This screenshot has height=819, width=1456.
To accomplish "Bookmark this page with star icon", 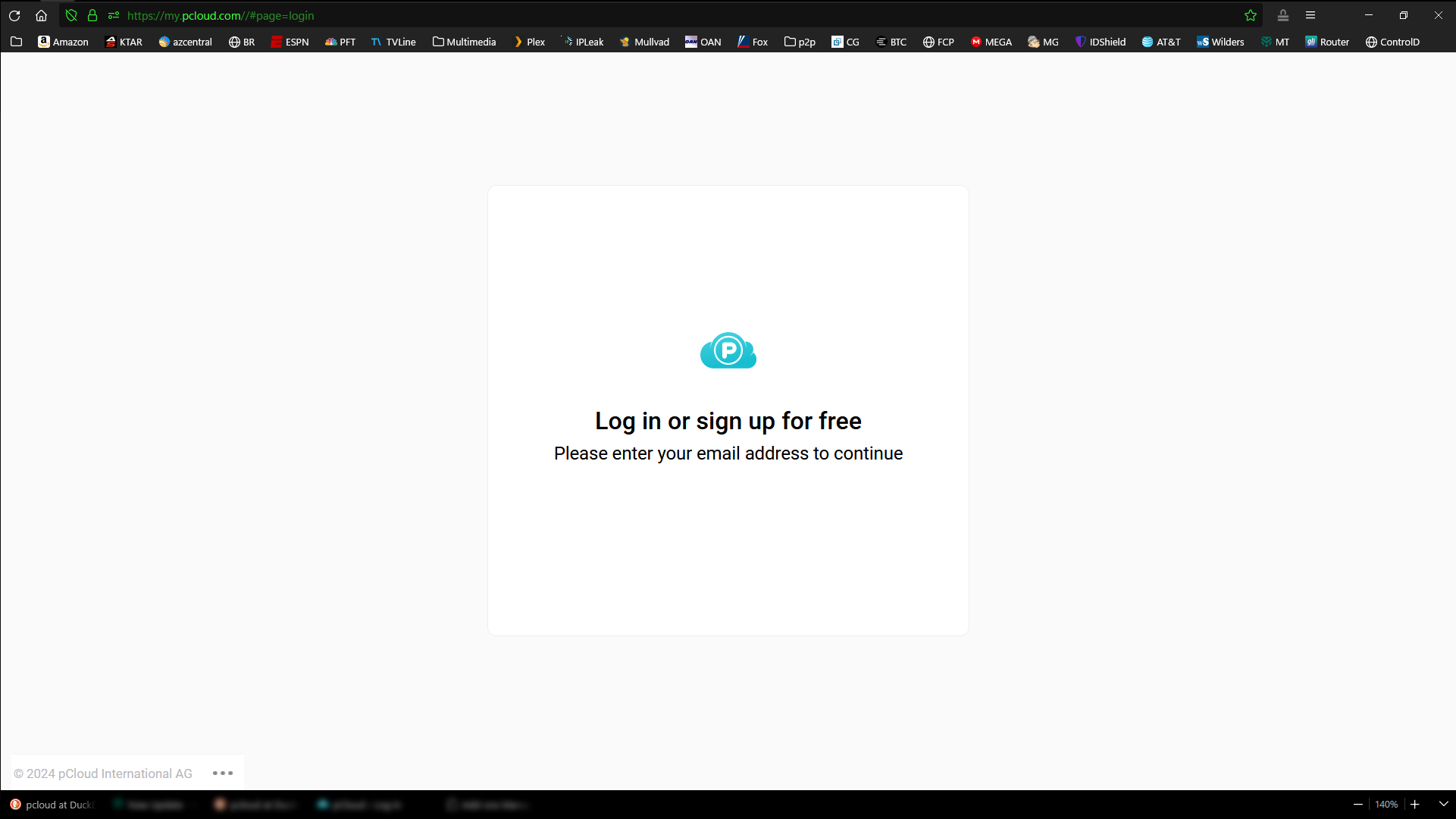I will [1251, 15].
